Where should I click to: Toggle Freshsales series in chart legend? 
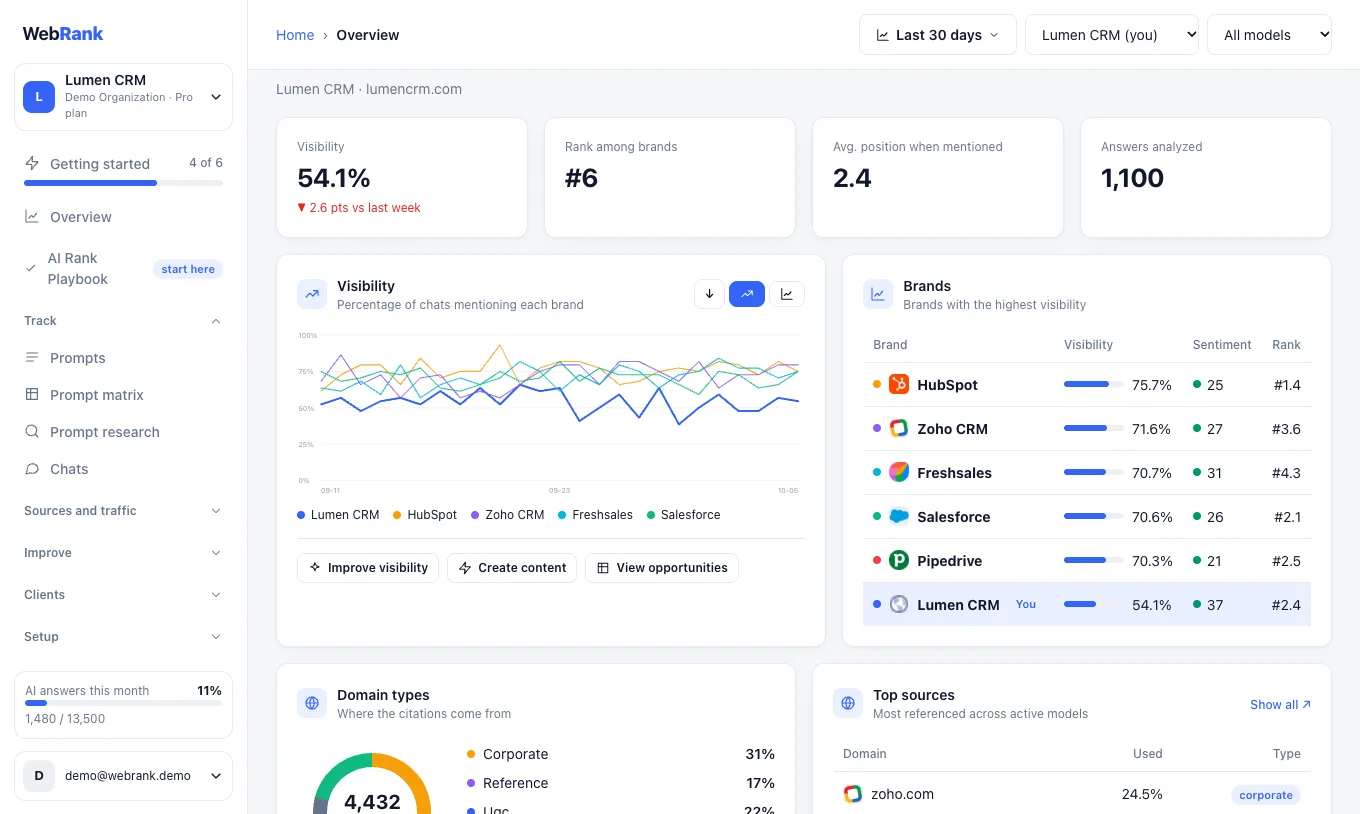click(596, 515)
